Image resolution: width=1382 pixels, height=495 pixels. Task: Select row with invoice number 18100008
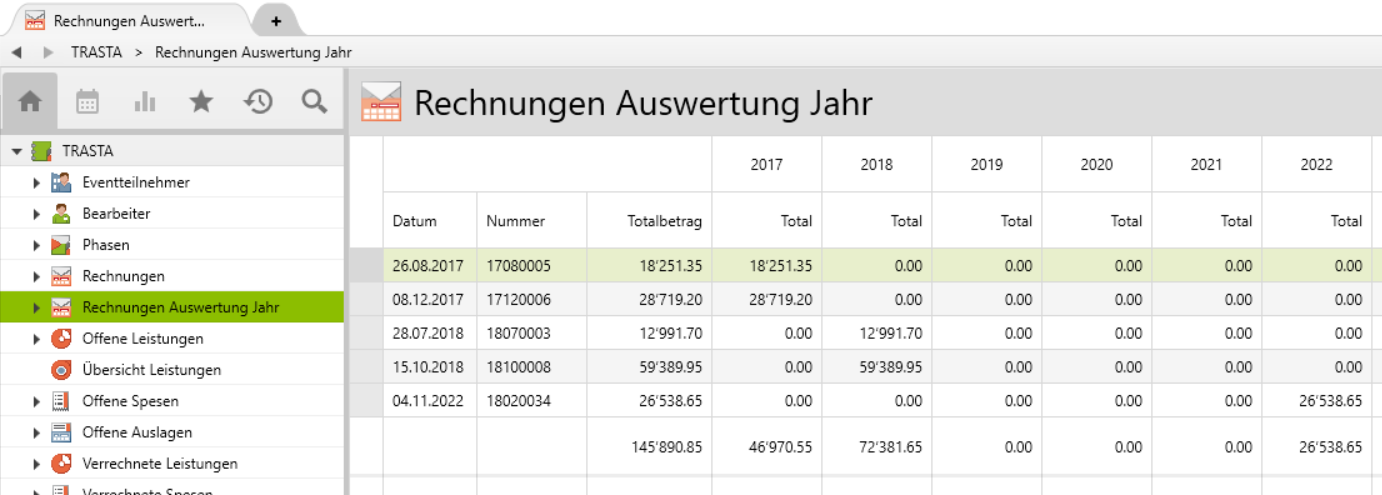click(518, 367)
